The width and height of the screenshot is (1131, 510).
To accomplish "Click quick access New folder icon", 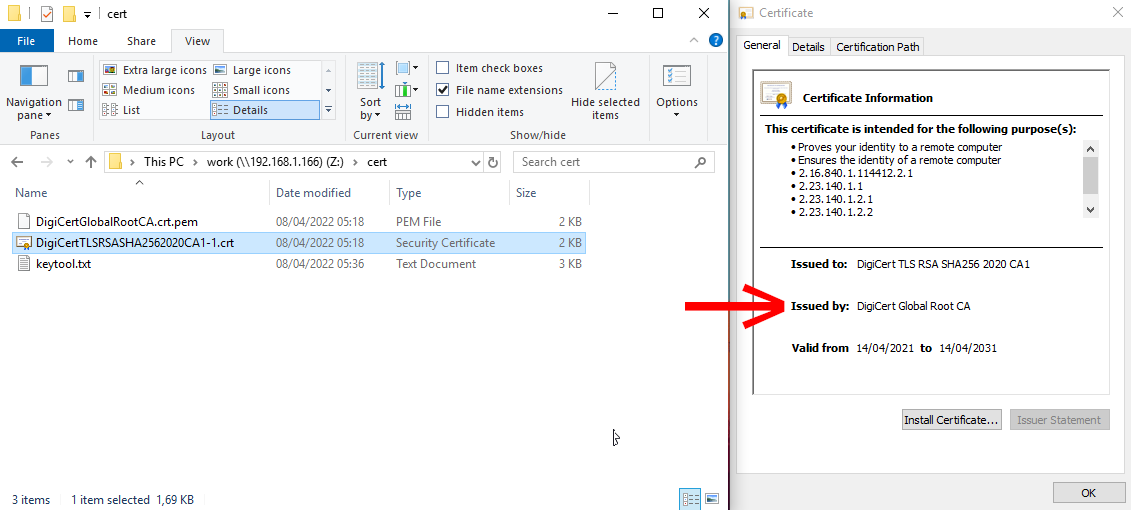I will [x=69, y=14].
